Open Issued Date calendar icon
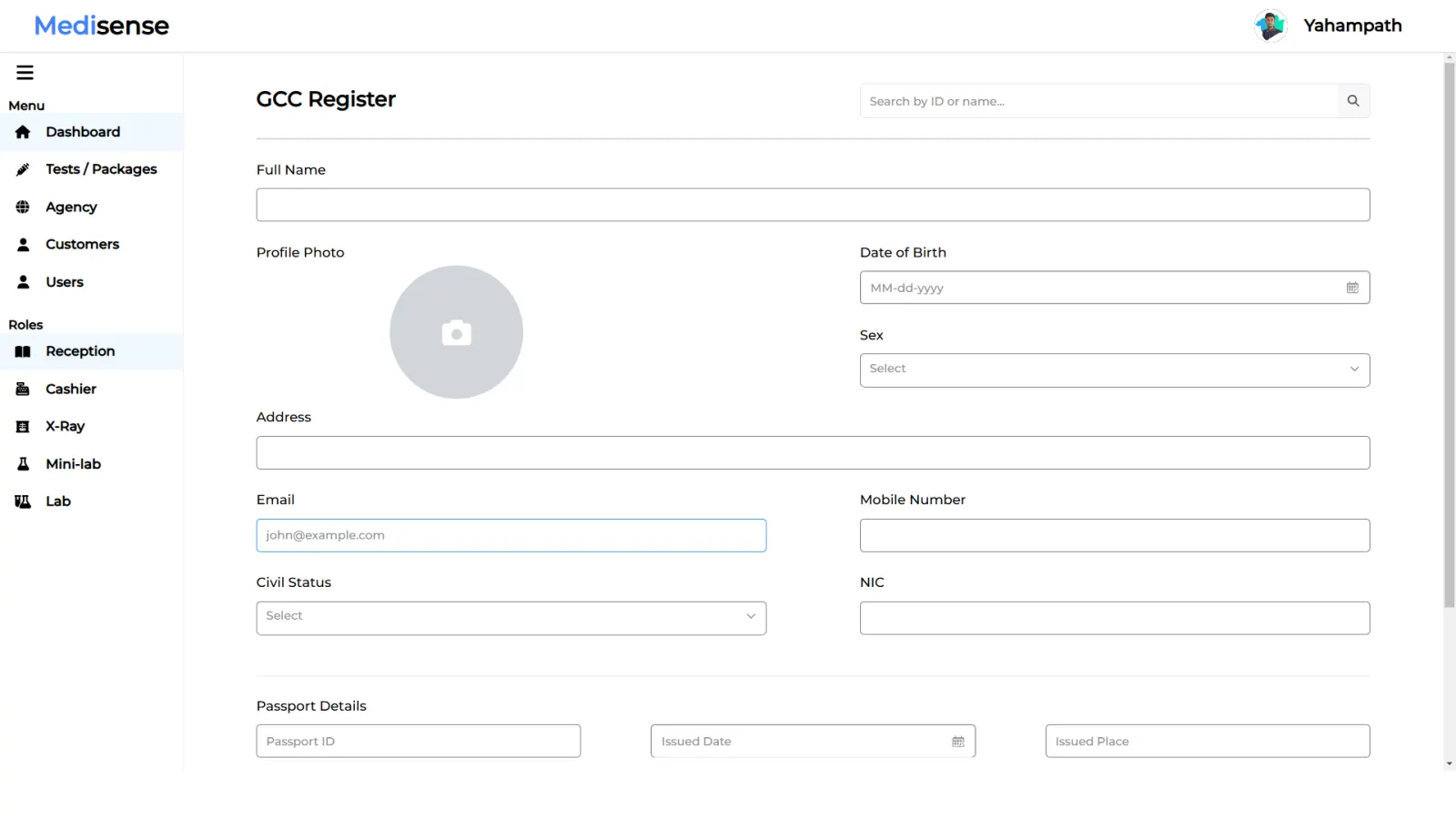The height and width of the screenshot is (819, 1456). [x=958, y=742]
